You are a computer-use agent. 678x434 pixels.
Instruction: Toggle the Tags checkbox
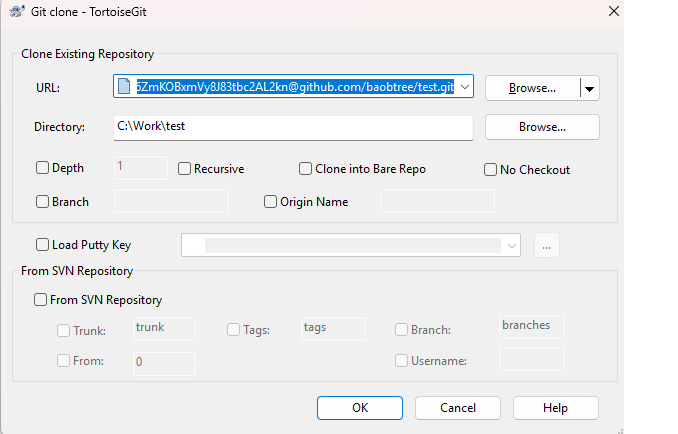pos(233,330)
